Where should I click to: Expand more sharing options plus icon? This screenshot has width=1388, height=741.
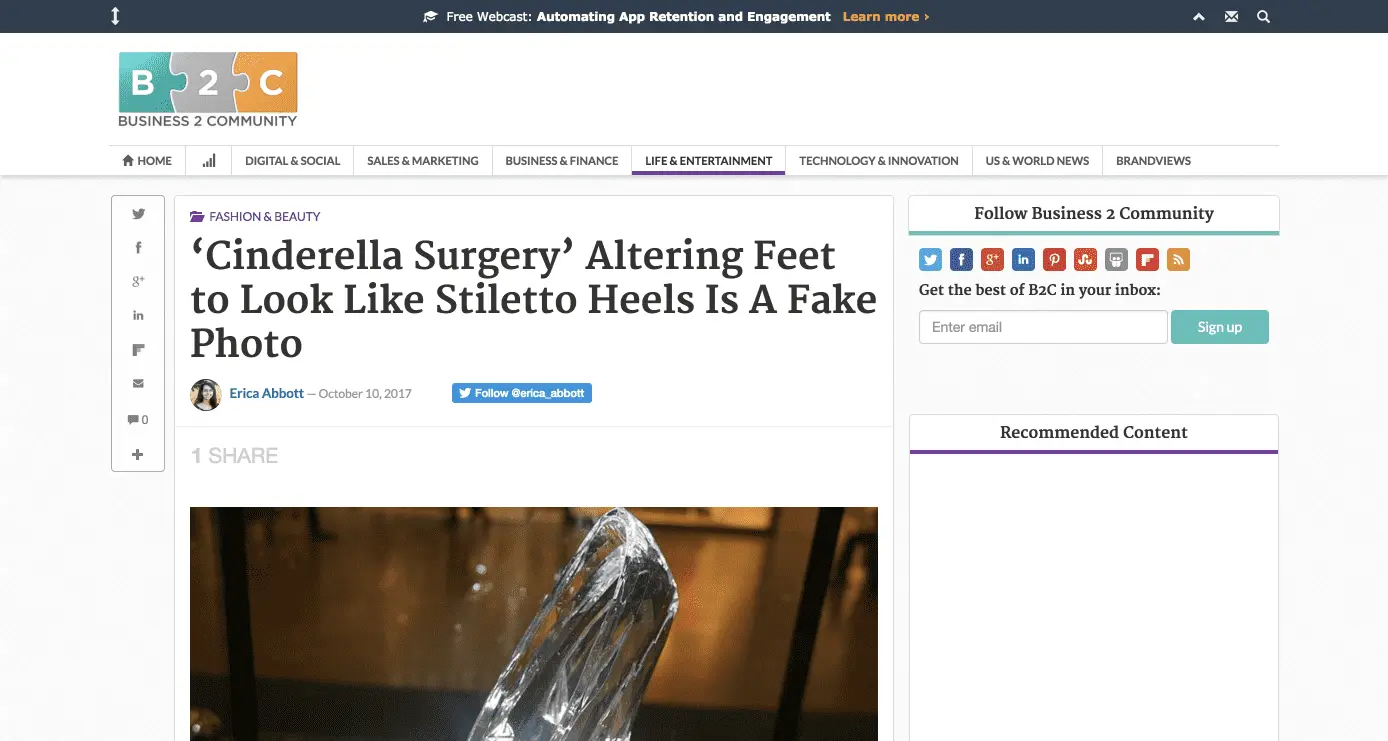coord(138,455)
